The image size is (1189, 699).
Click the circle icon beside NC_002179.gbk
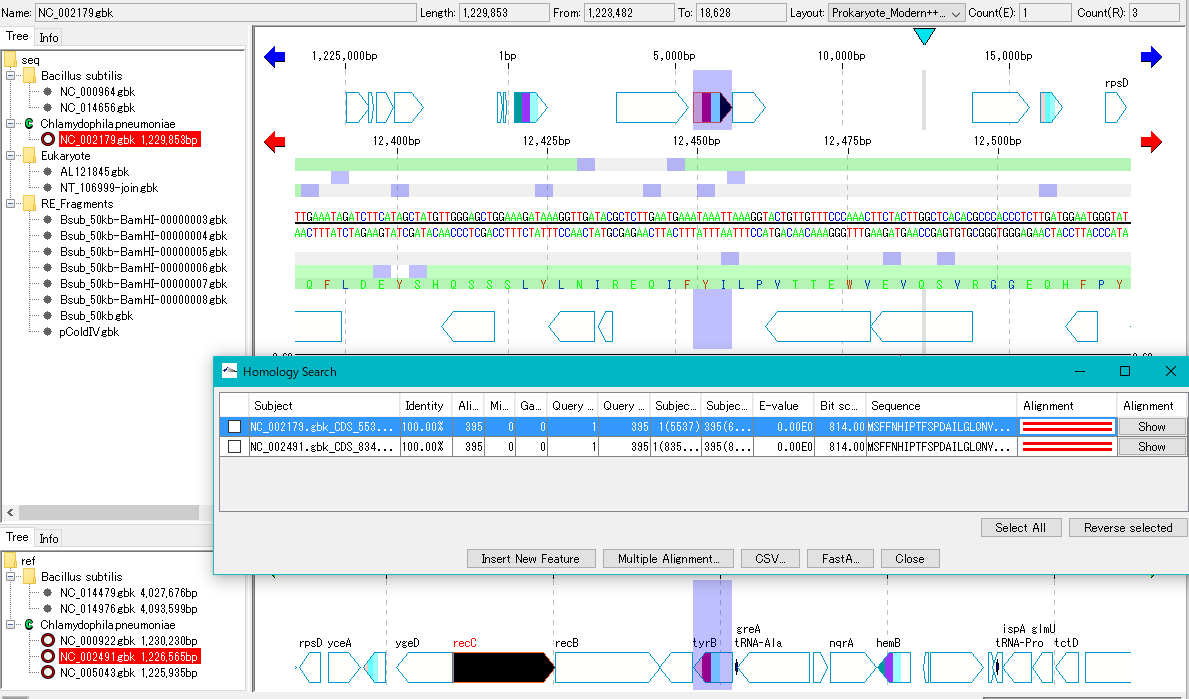(x=48, y=139)
